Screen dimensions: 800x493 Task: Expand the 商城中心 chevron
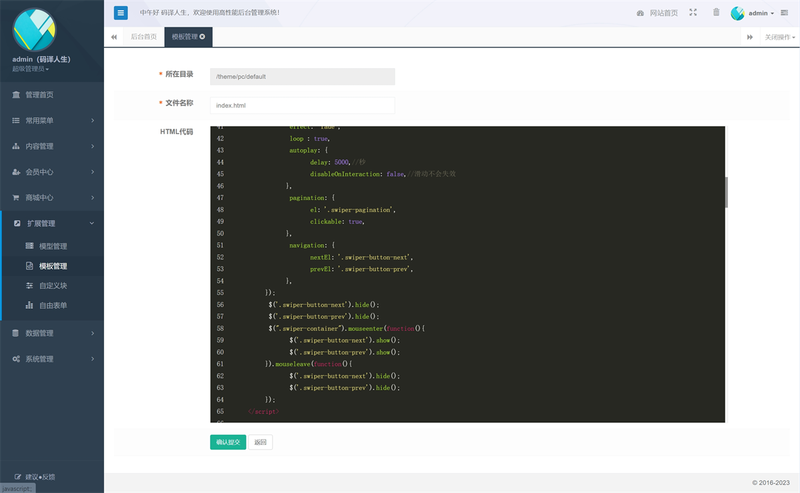point(92,198)
